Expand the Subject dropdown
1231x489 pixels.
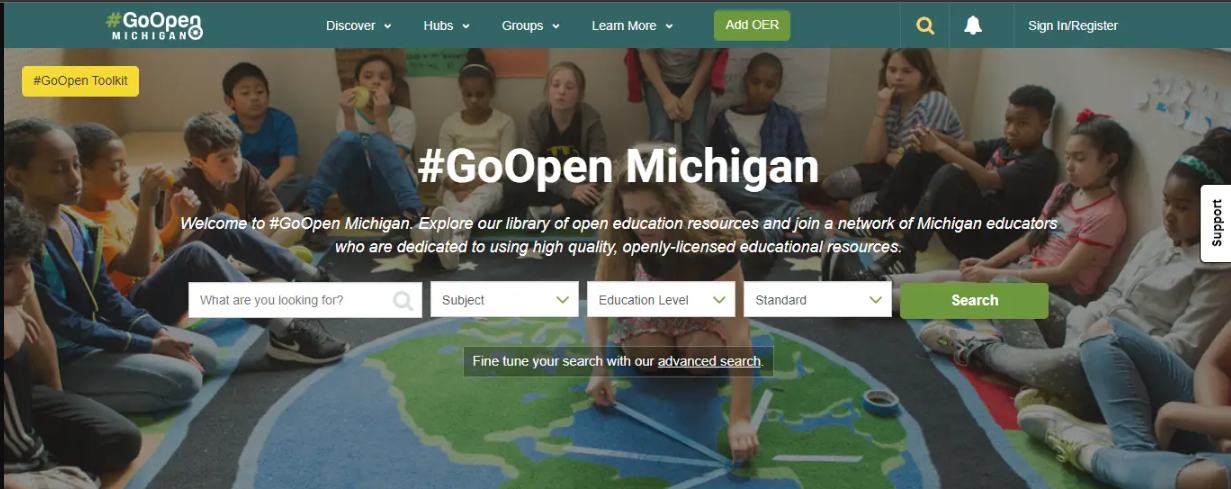[x=504, y=300]
